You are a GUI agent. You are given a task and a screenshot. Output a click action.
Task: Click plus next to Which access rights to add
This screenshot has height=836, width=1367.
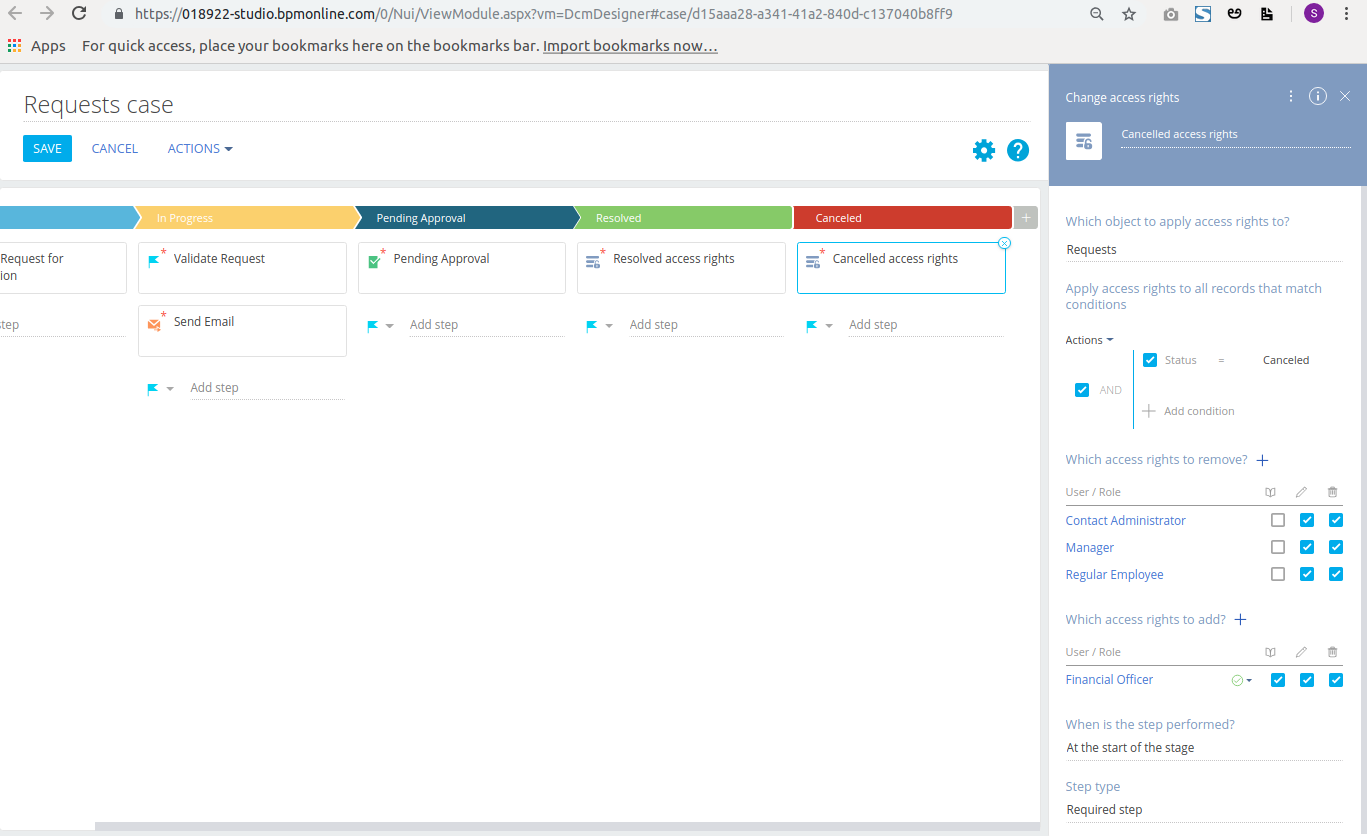click(1240, 620)
